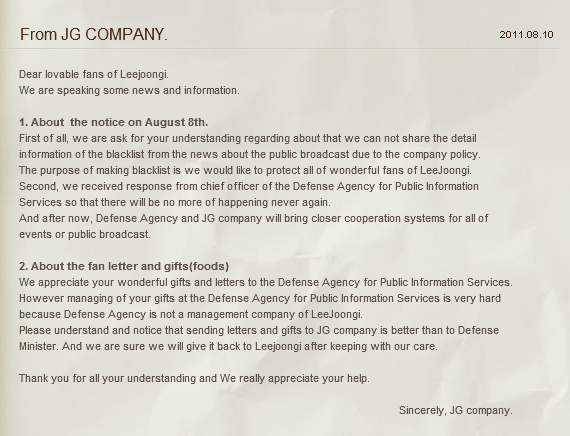Click the 'Thank you for all your understanding' line
Screen dimensions: 570x436
coord(194,379)
